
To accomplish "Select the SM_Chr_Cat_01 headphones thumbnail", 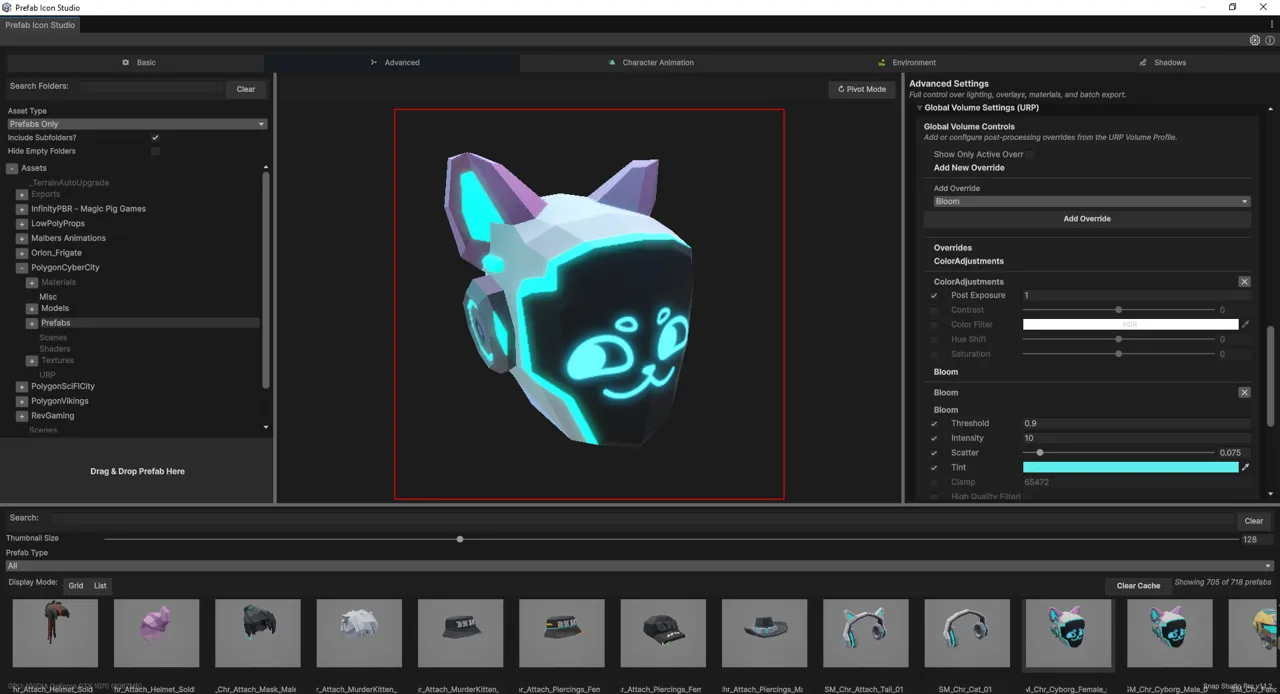I will pyautogui.click(x=967, y=633).
